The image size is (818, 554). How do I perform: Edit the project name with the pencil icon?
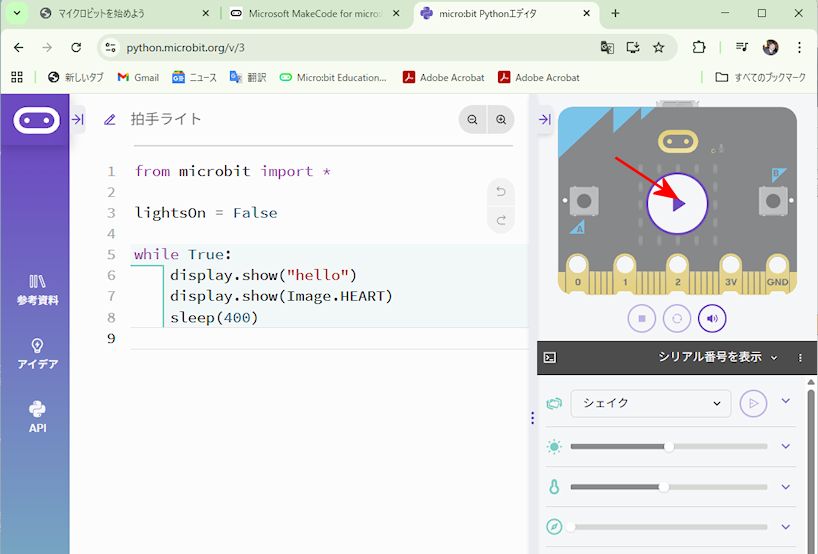pyautogui.click(x=110, y=119)
